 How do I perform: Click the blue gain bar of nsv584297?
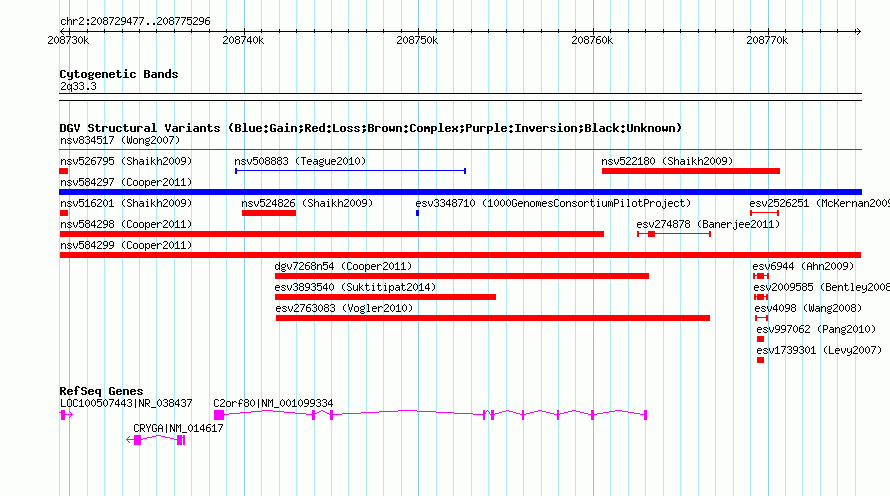(x=460, y=192)
